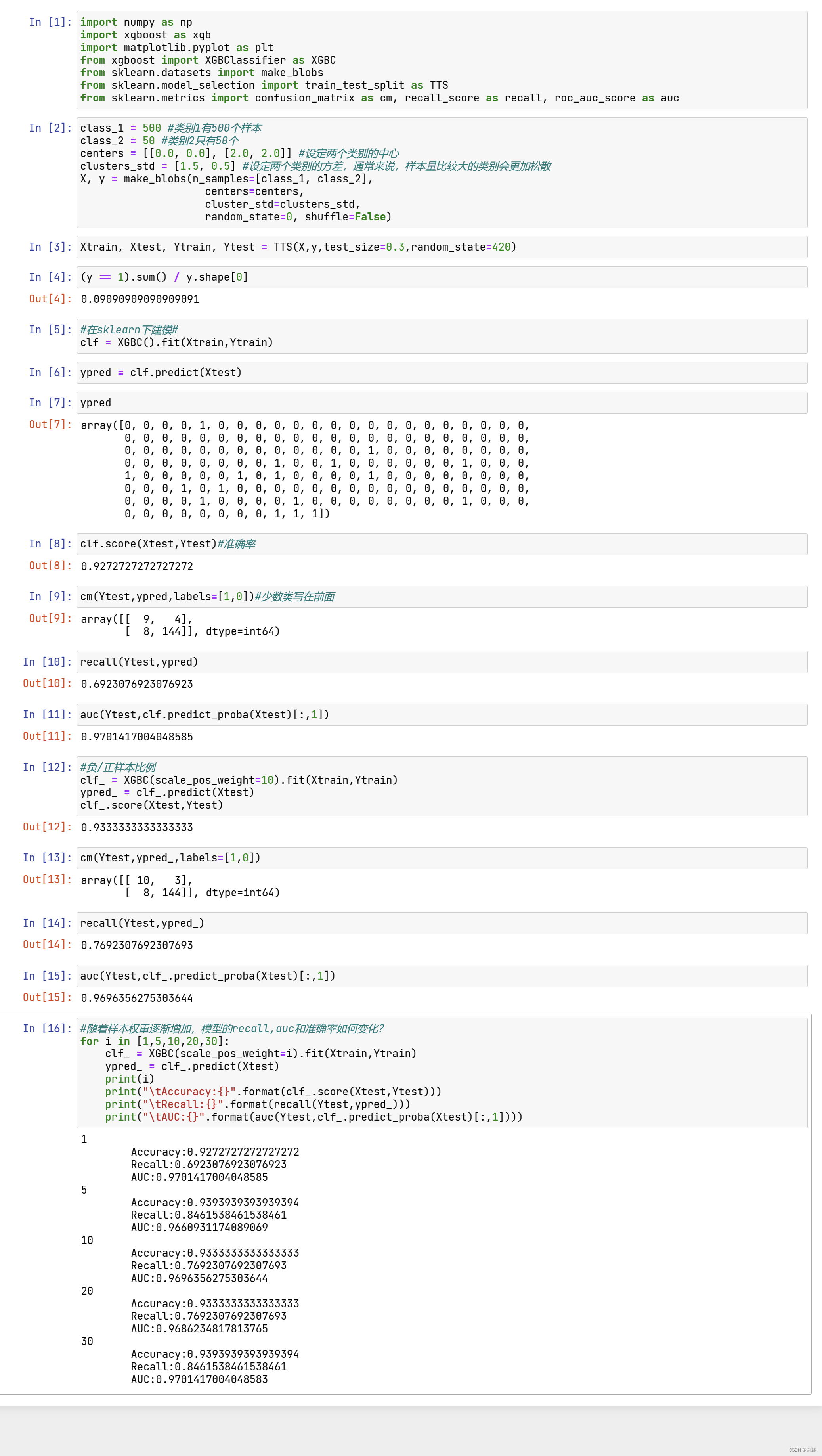Click output value 0.9272727272727272 of Out[8]

pyautogui.click(x=137, y=566)
